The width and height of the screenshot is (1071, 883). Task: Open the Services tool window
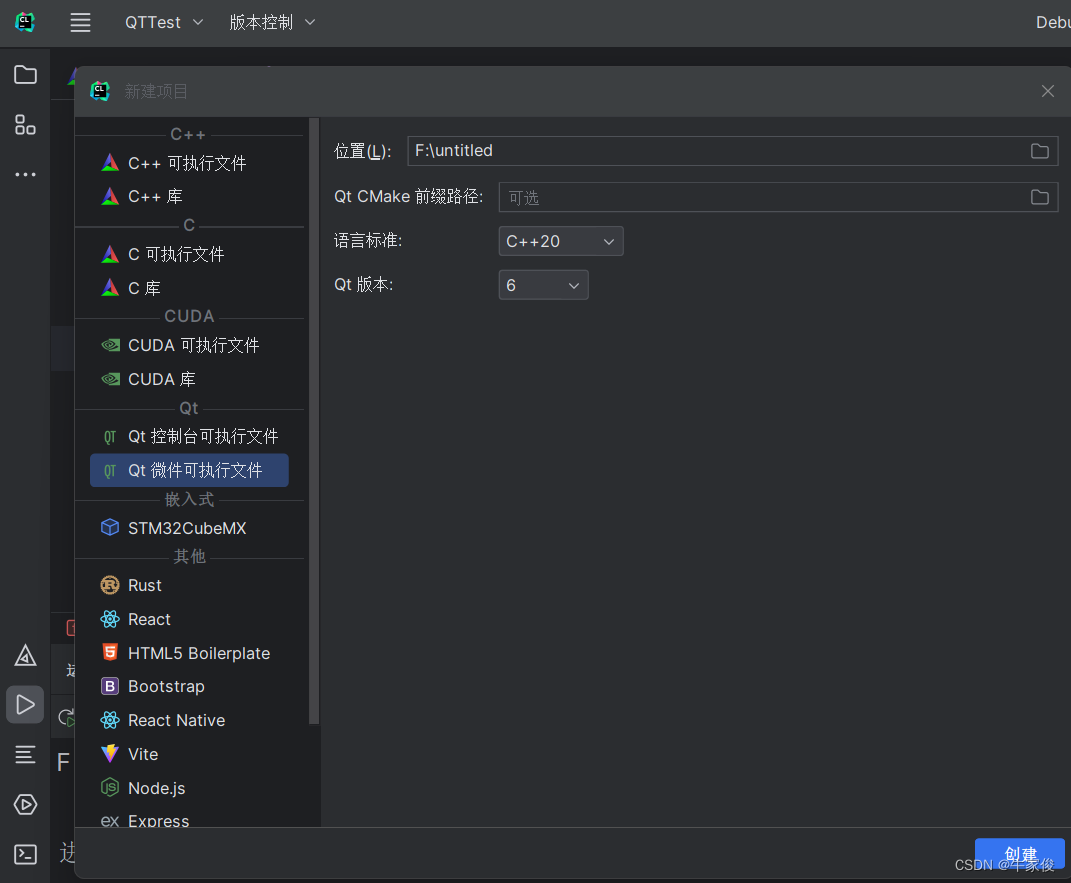(x=25, y=804)
